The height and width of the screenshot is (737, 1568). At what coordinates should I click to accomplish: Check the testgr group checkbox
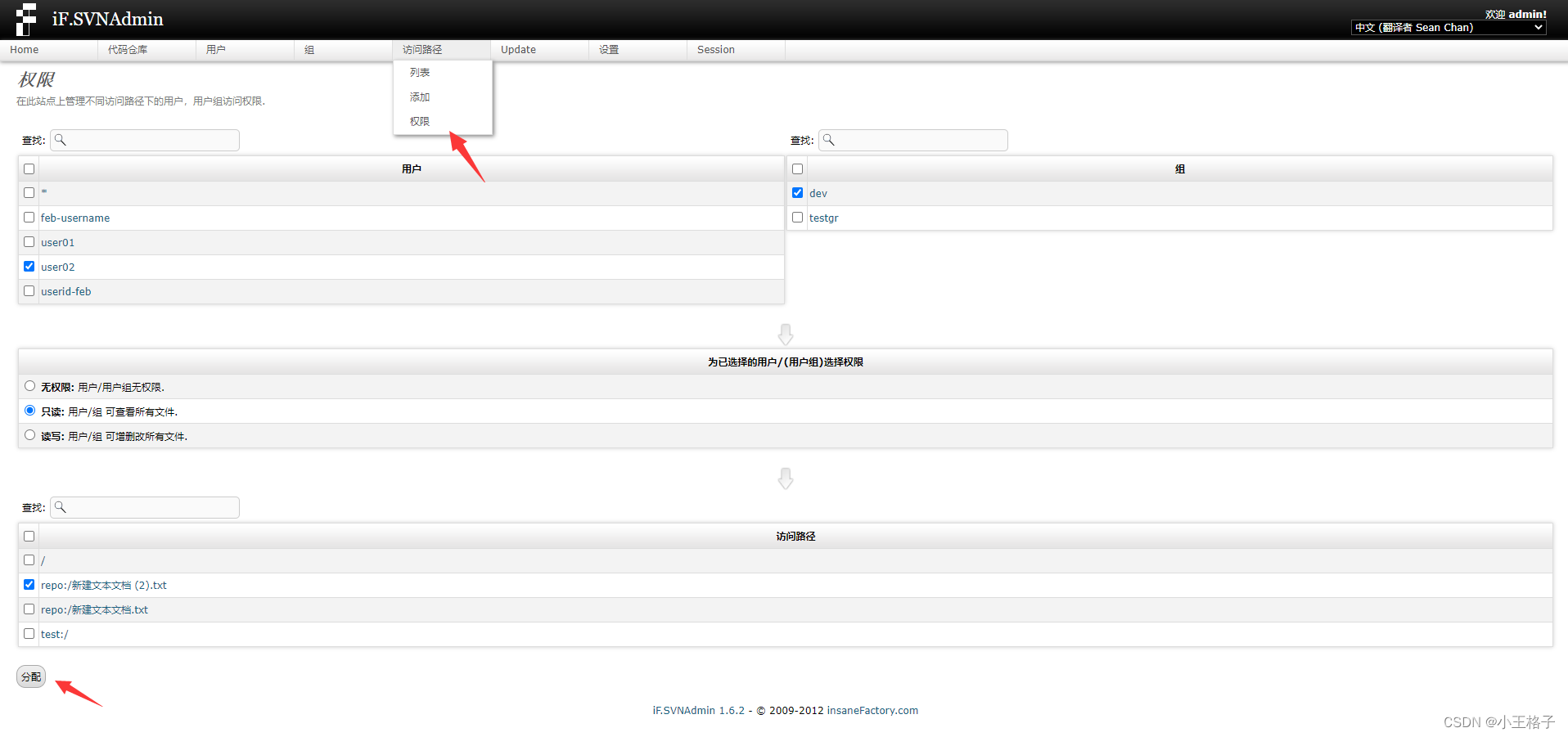click(798, 217)
